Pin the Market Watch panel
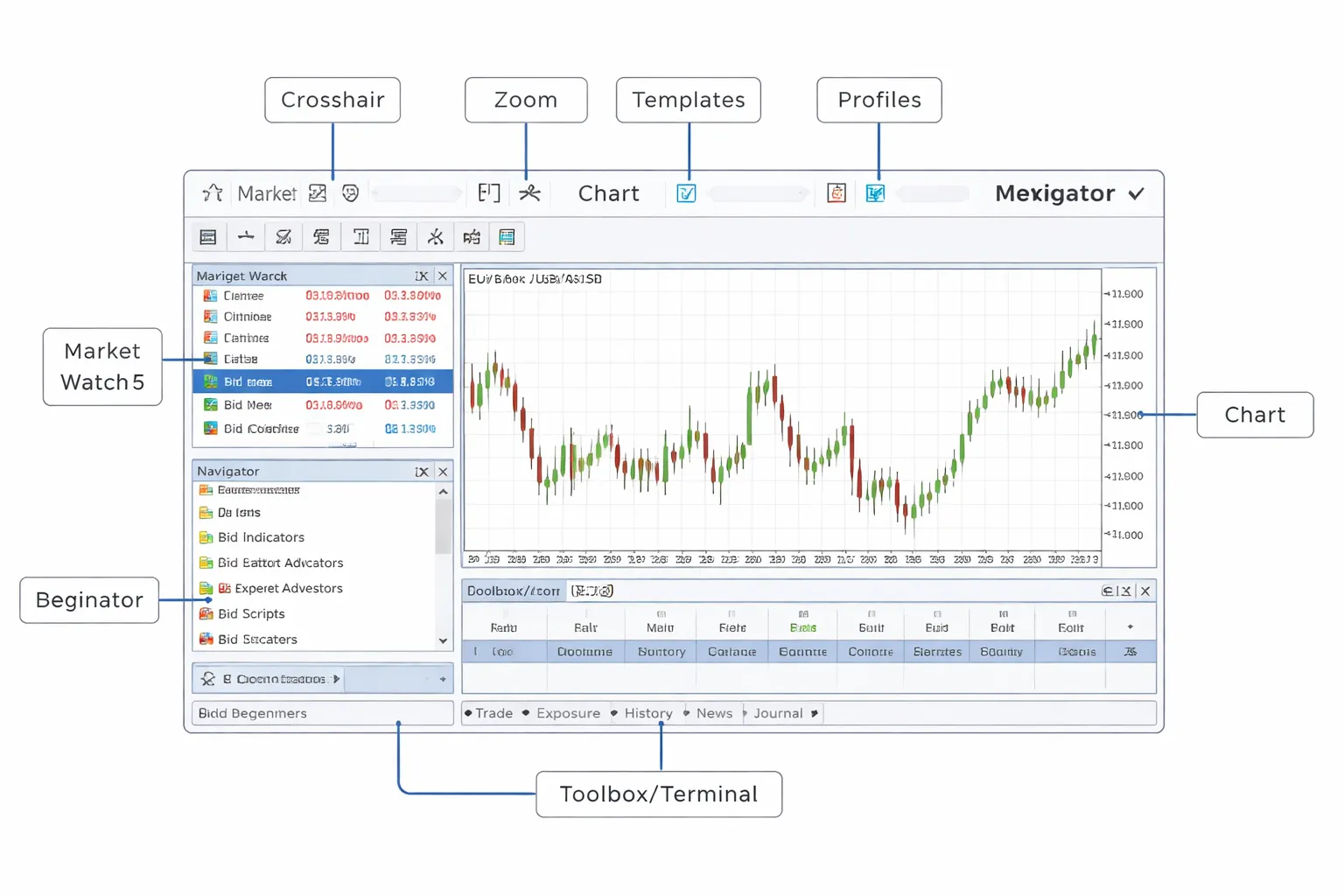This screenshot has width=1344, height=896. pos(422,276)
